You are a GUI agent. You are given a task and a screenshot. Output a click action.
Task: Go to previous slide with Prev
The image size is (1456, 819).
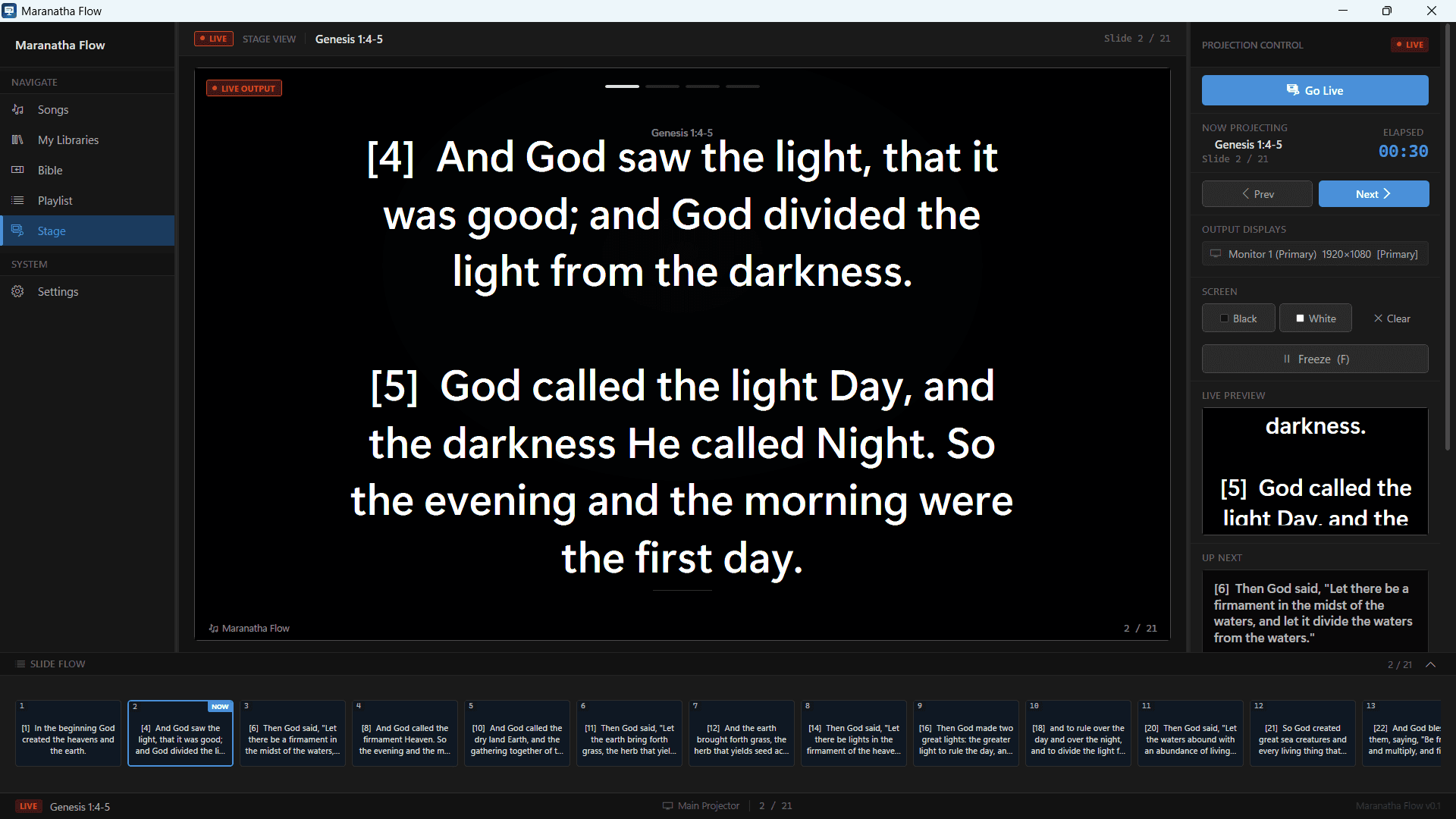(1257, 194)
